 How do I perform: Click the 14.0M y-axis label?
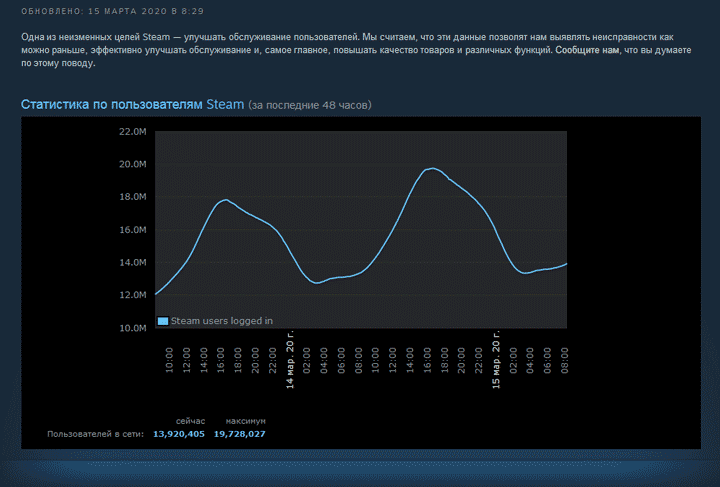click(133, 263)
